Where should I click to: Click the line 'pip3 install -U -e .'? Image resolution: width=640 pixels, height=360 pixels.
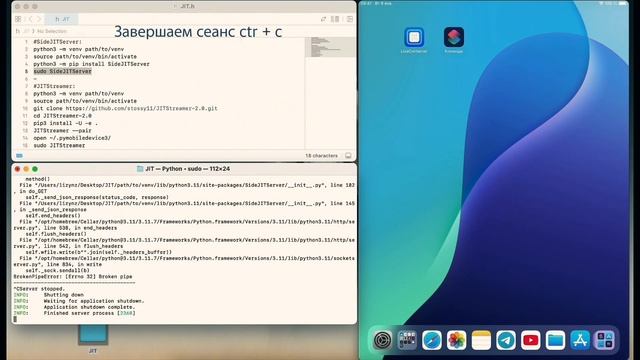(x=65, y=123)
